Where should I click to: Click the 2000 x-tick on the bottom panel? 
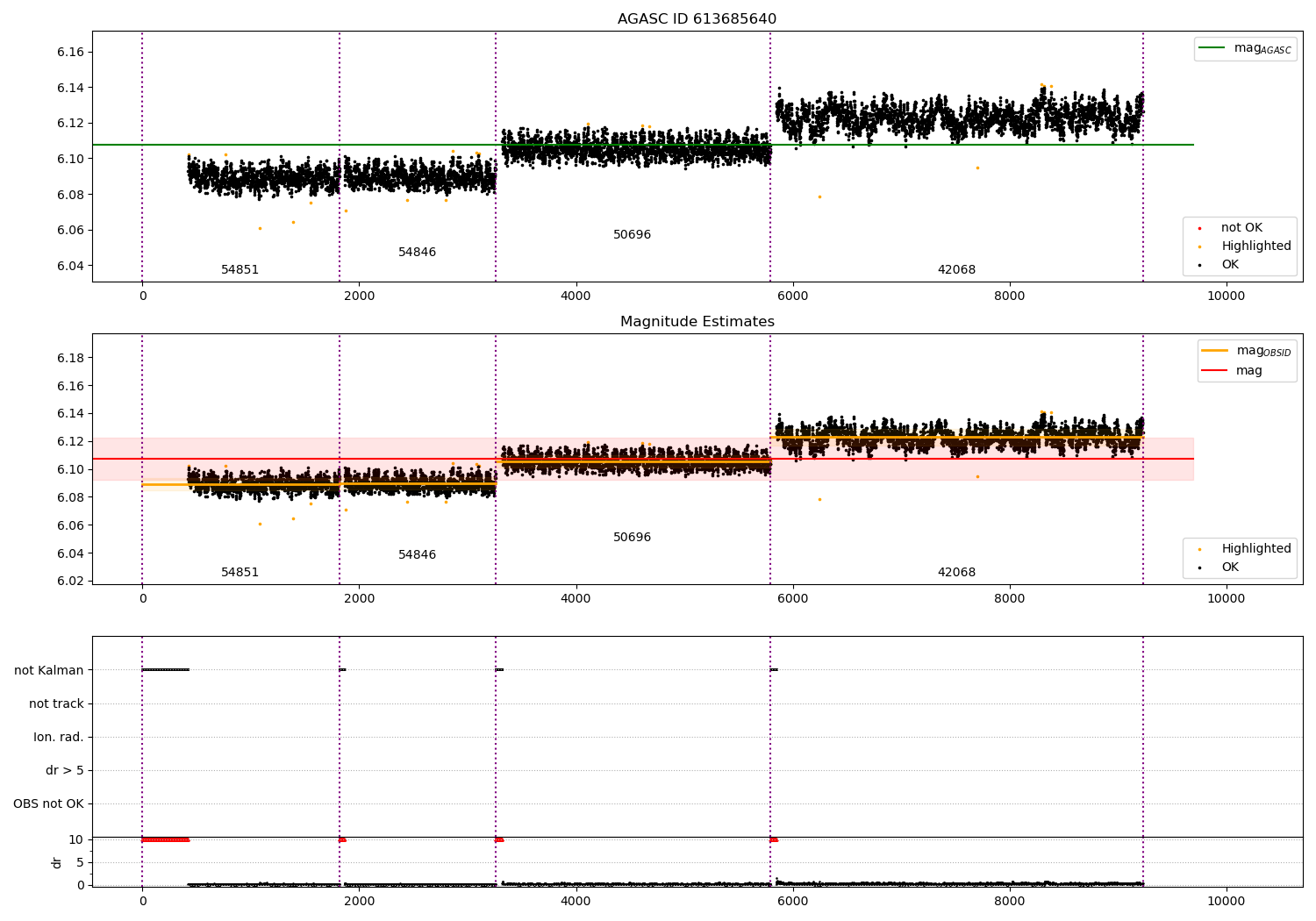pyautogui.click(x=359, y=901)
